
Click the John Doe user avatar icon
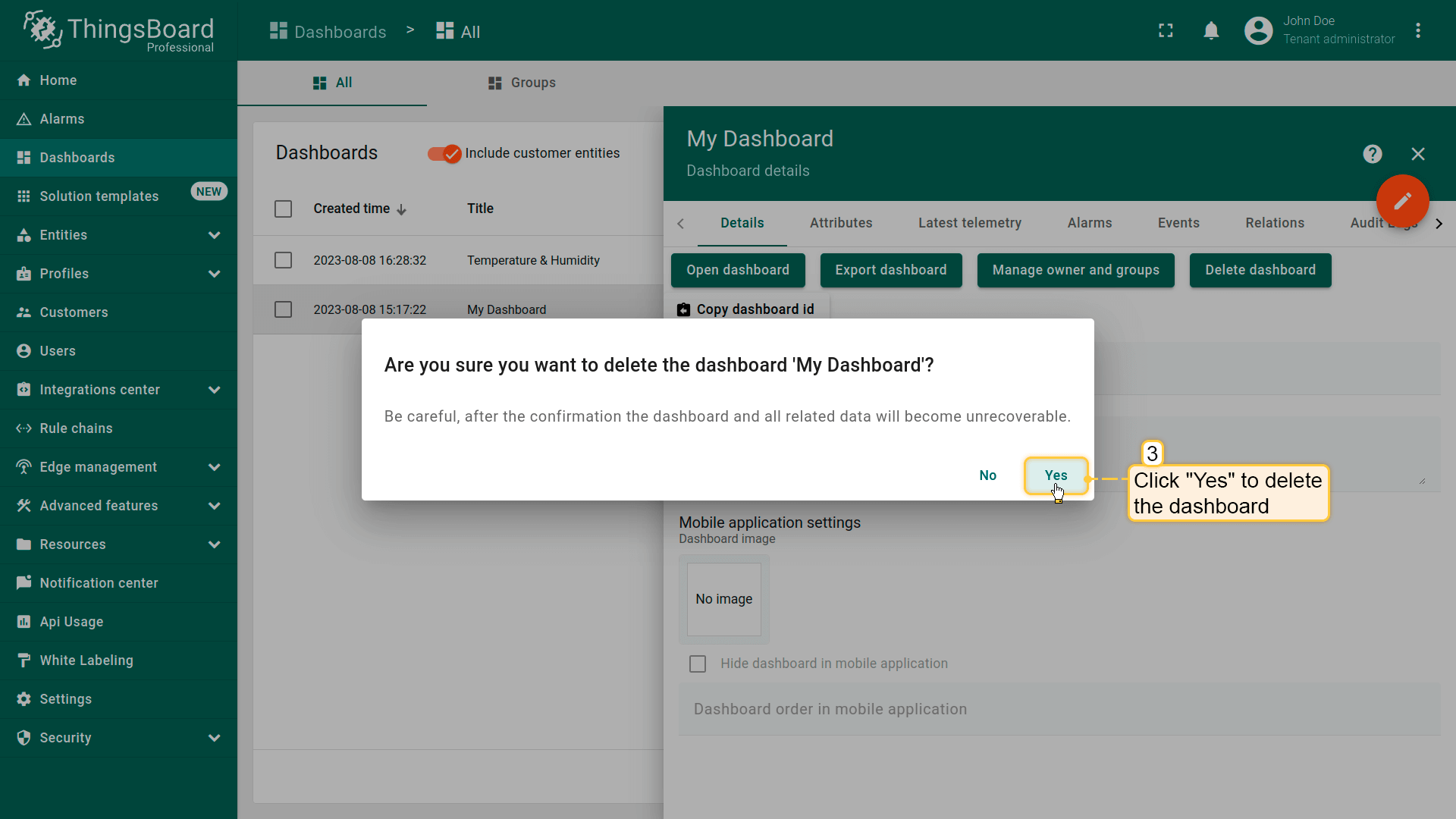click(x=1258, y=31)
